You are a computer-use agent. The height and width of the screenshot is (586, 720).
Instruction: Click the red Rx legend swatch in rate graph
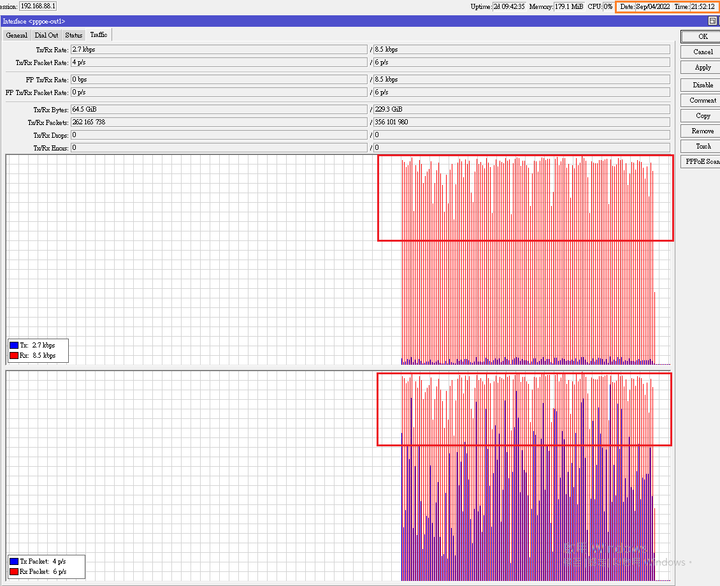[14, 355]
